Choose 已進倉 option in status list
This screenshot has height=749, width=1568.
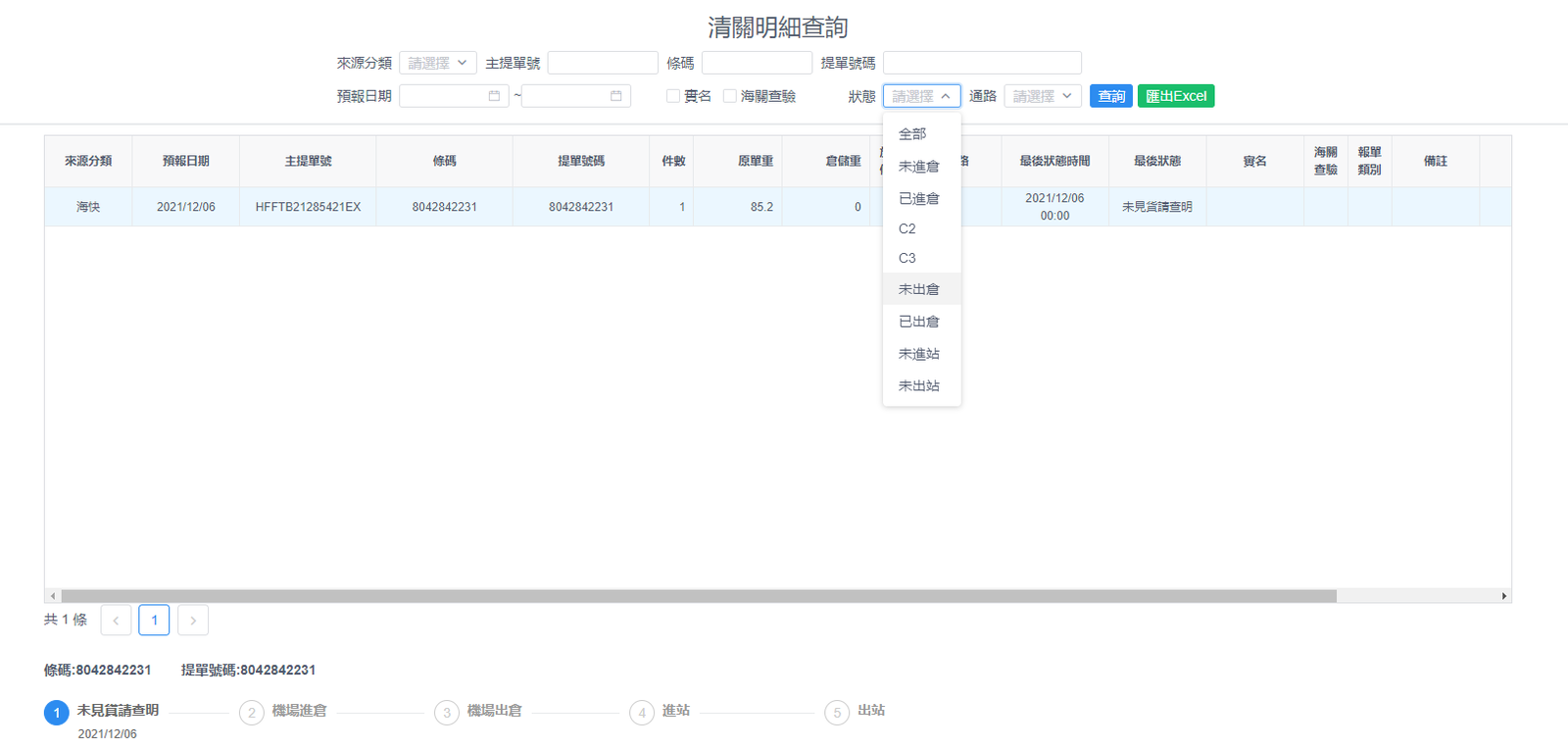(919, 198)
